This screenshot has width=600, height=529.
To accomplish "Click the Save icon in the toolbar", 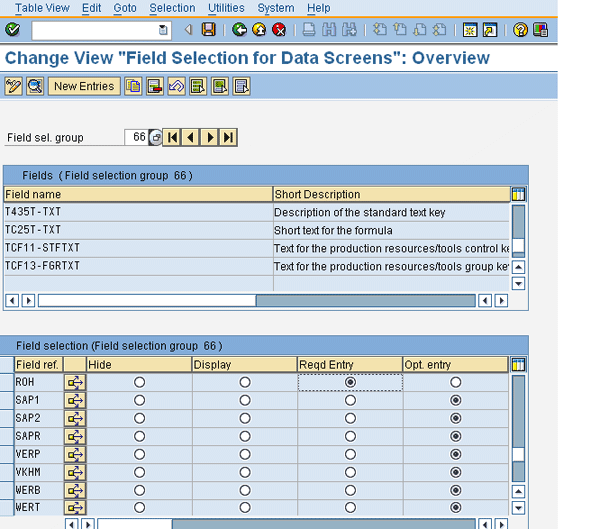I will point(208,30).
